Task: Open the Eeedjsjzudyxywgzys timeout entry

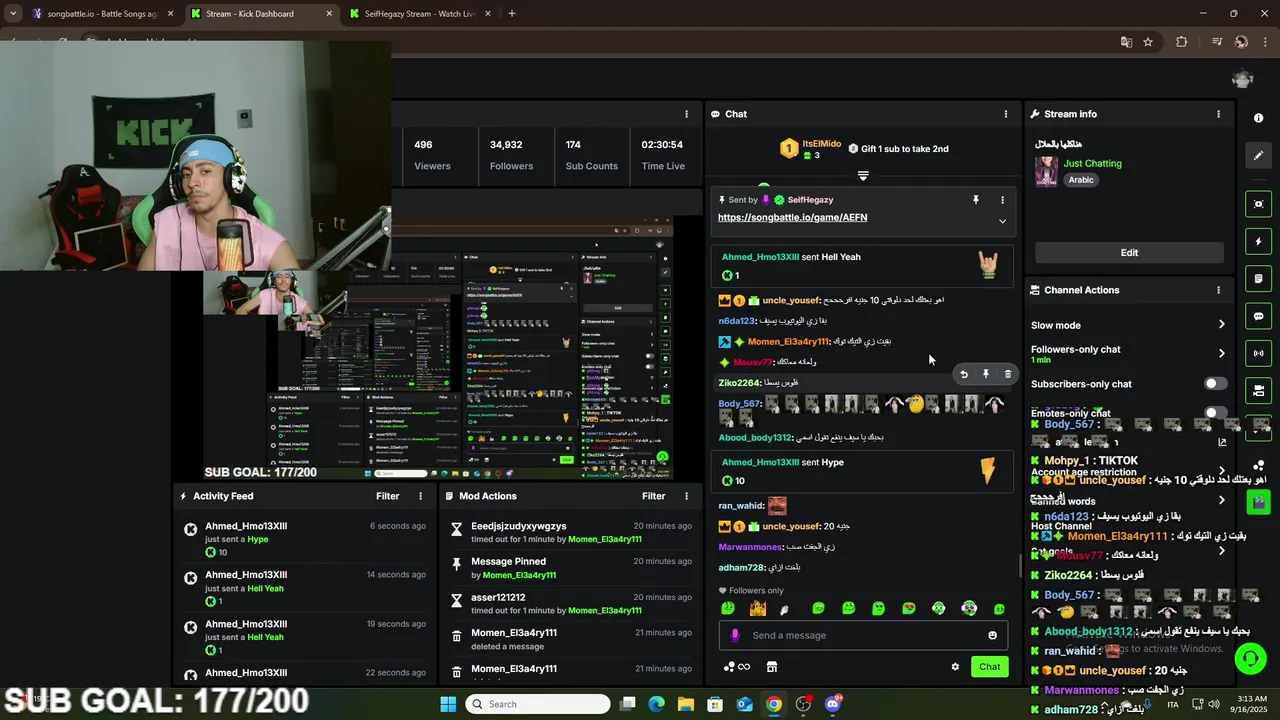Action: pos(570,532)
